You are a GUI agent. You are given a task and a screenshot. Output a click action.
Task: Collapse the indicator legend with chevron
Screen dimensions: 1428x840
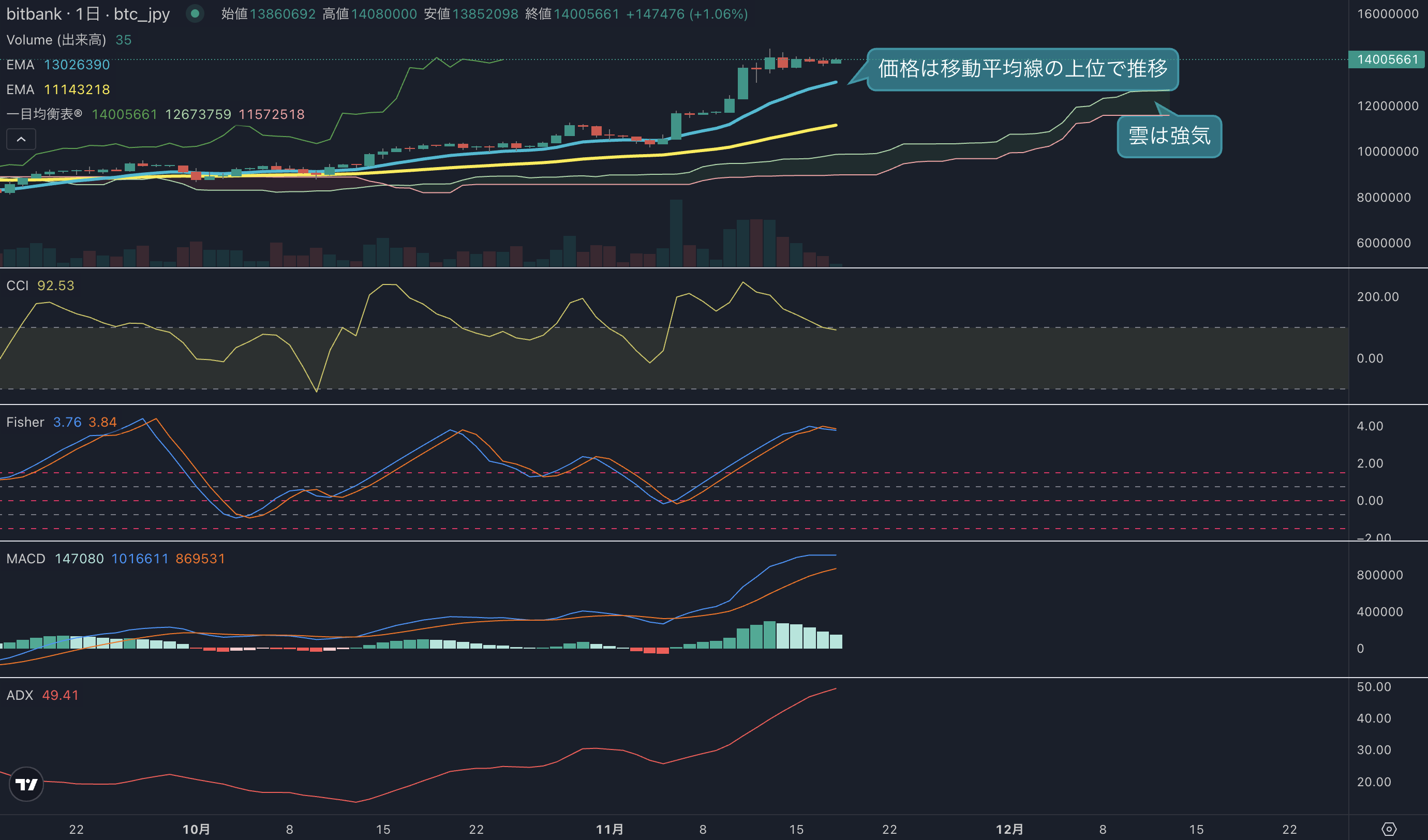pyautogui.click(x=21, y=139)
